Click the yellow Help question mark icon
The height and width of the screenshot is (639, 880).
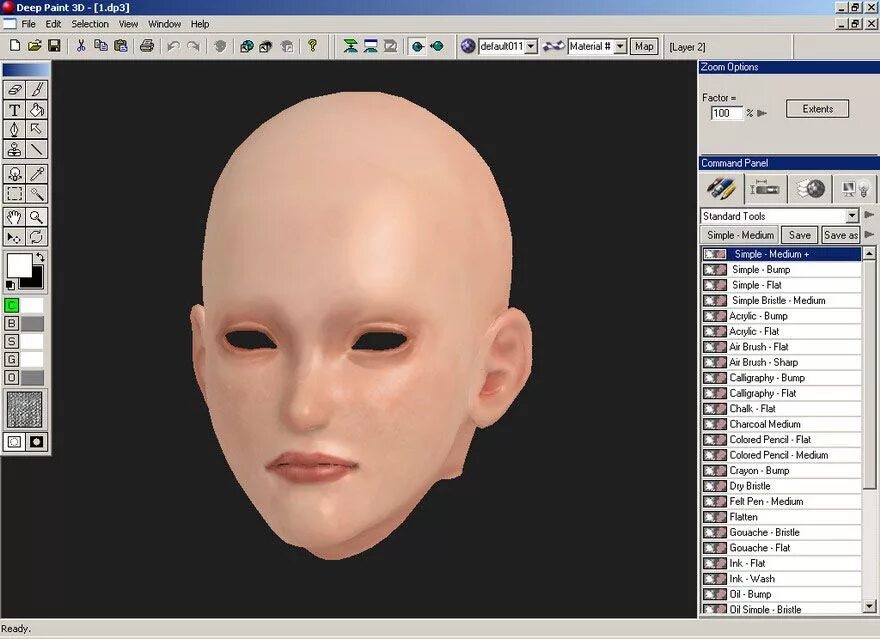tap(313, 46)
